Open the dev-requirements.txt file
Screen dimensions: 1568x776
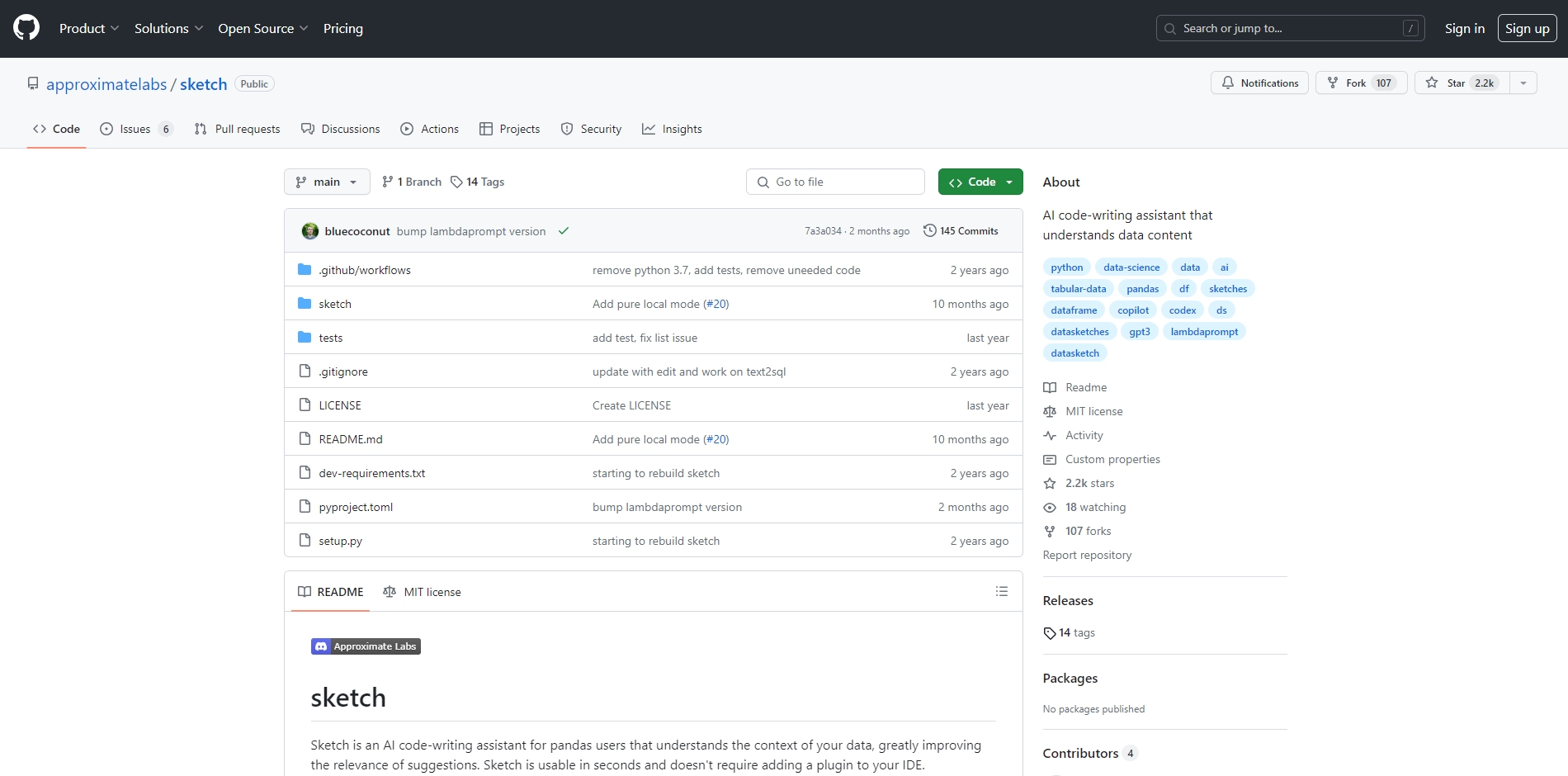tap(372, 473)
